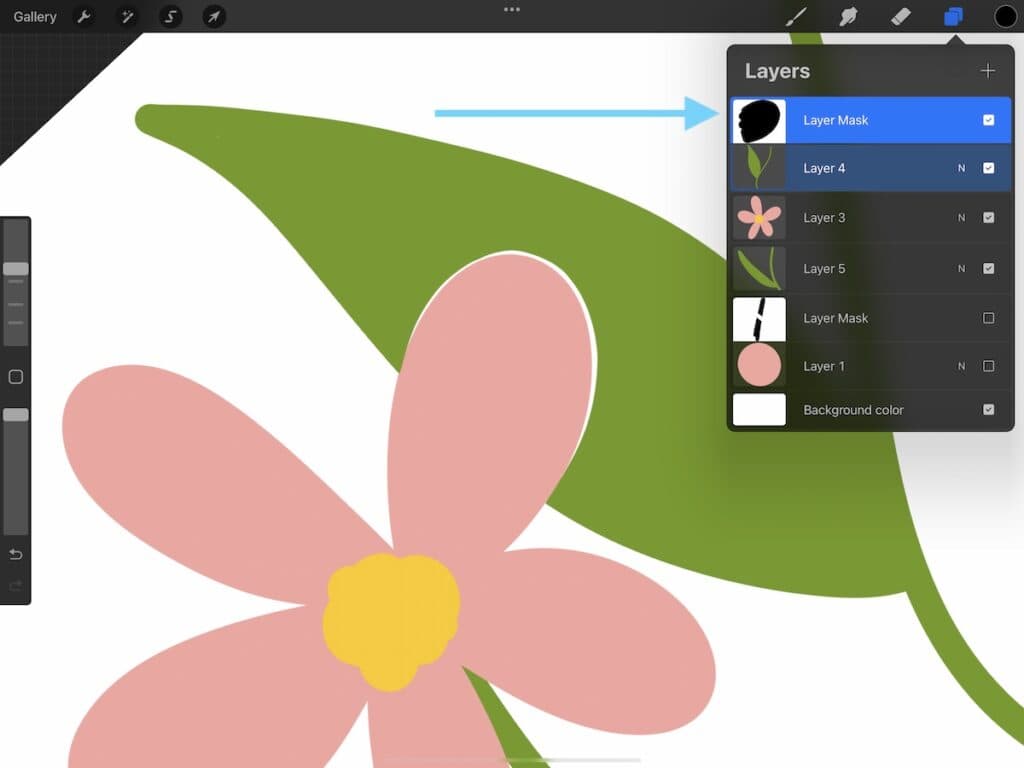The image size is (1024, 768).
Task: Select the Eraser tool
Action: coord(900,17)
